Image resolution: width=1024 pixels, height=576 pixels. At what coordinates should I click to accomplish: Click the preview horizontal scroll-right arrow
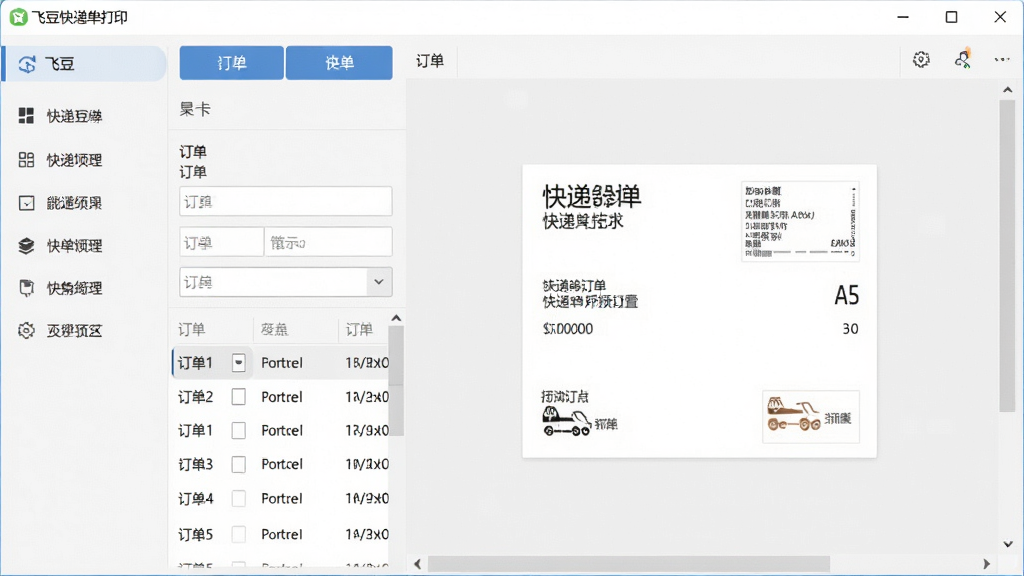(x=986, y=564)
